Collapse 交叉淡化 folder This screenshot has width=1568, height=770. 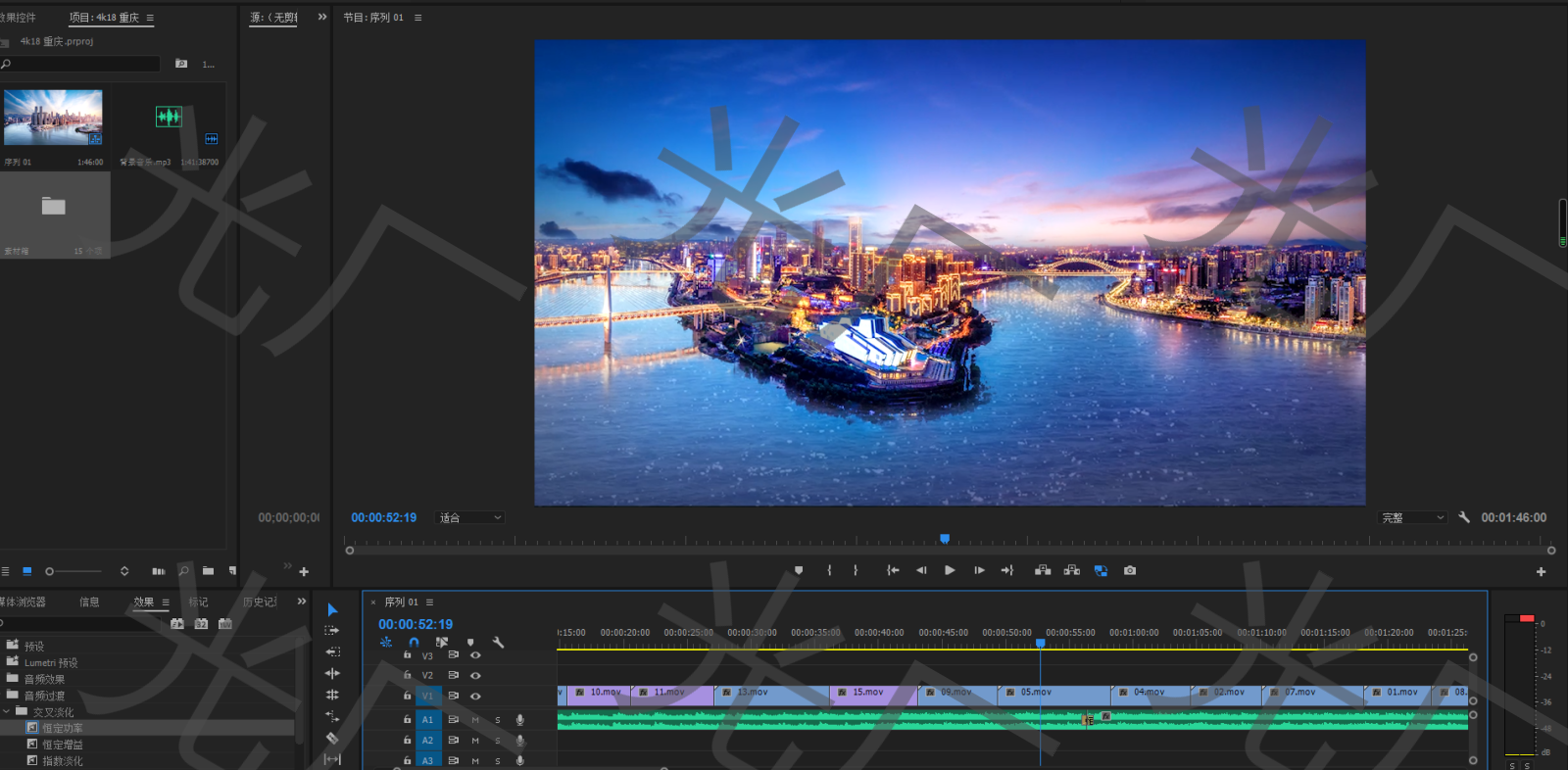point(7,712)
